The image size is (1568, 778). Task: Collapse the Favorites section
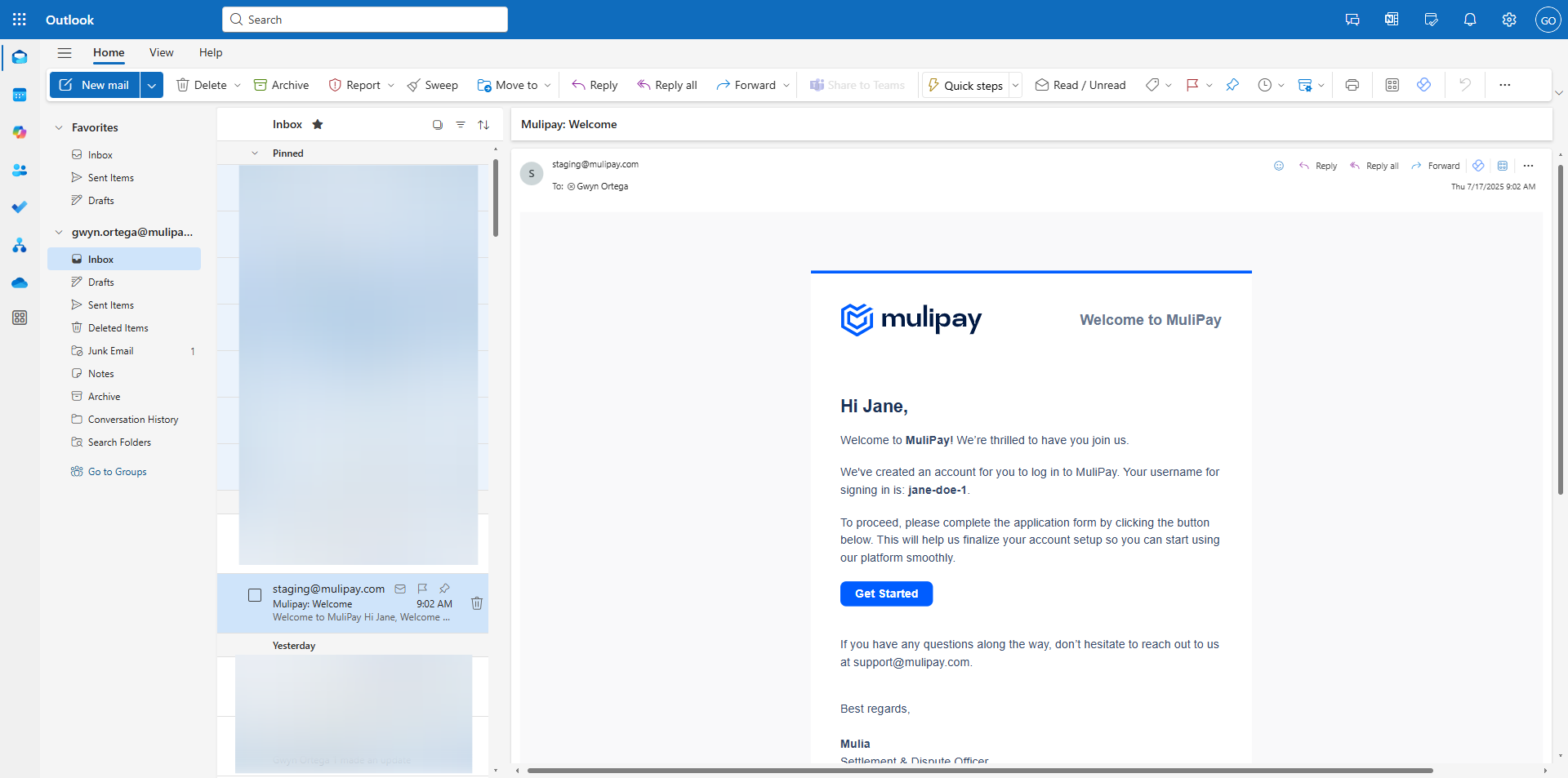tap(59, 127)
